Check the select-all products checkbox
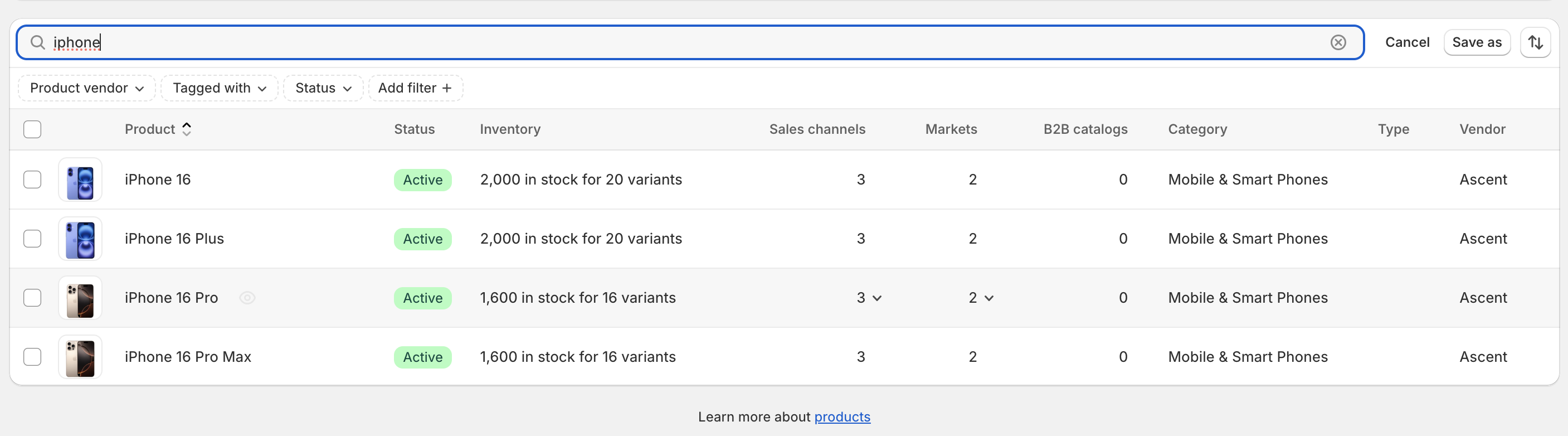 32,129
